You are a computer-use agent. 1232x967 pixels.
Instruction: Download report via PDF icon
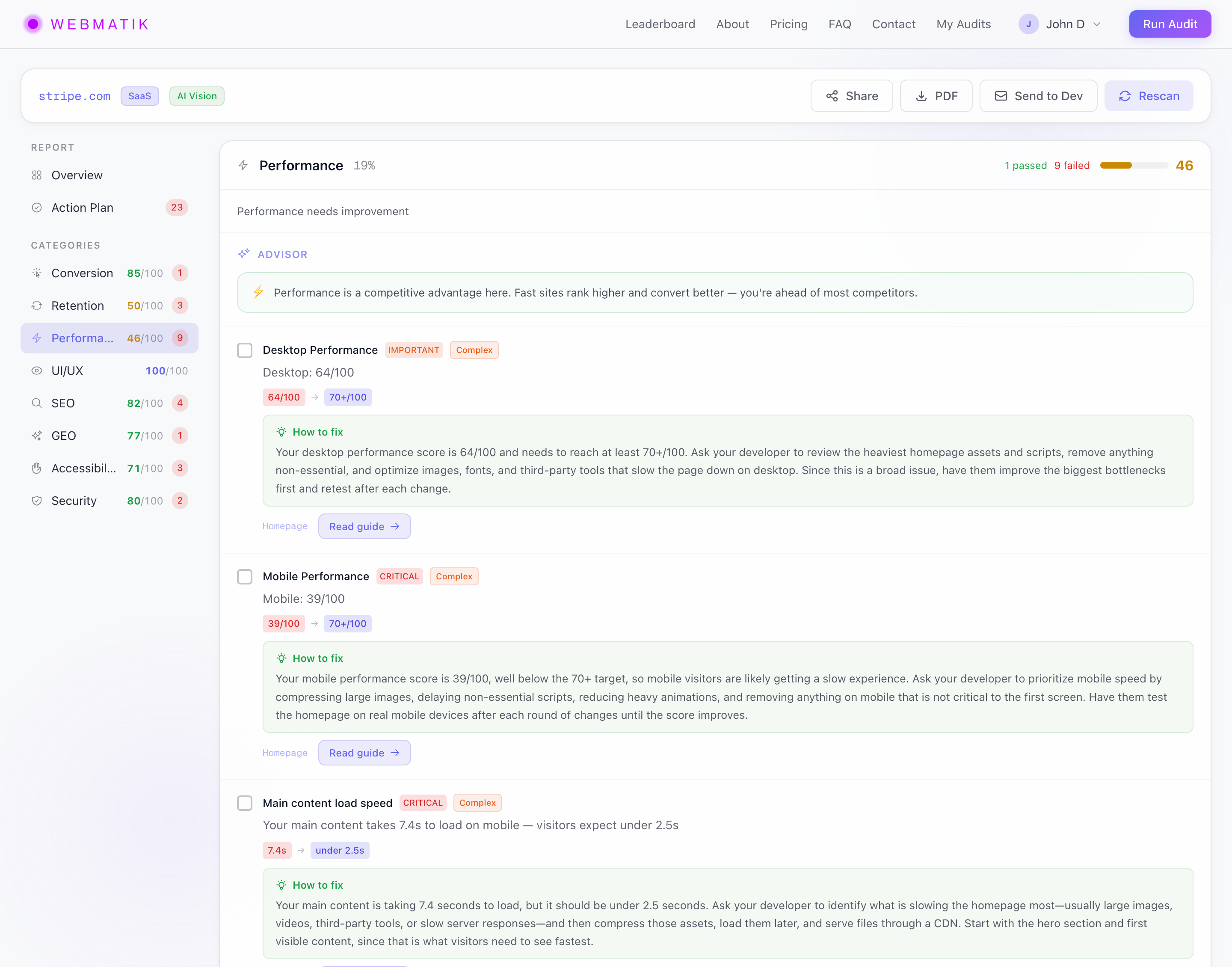(921, 96)
